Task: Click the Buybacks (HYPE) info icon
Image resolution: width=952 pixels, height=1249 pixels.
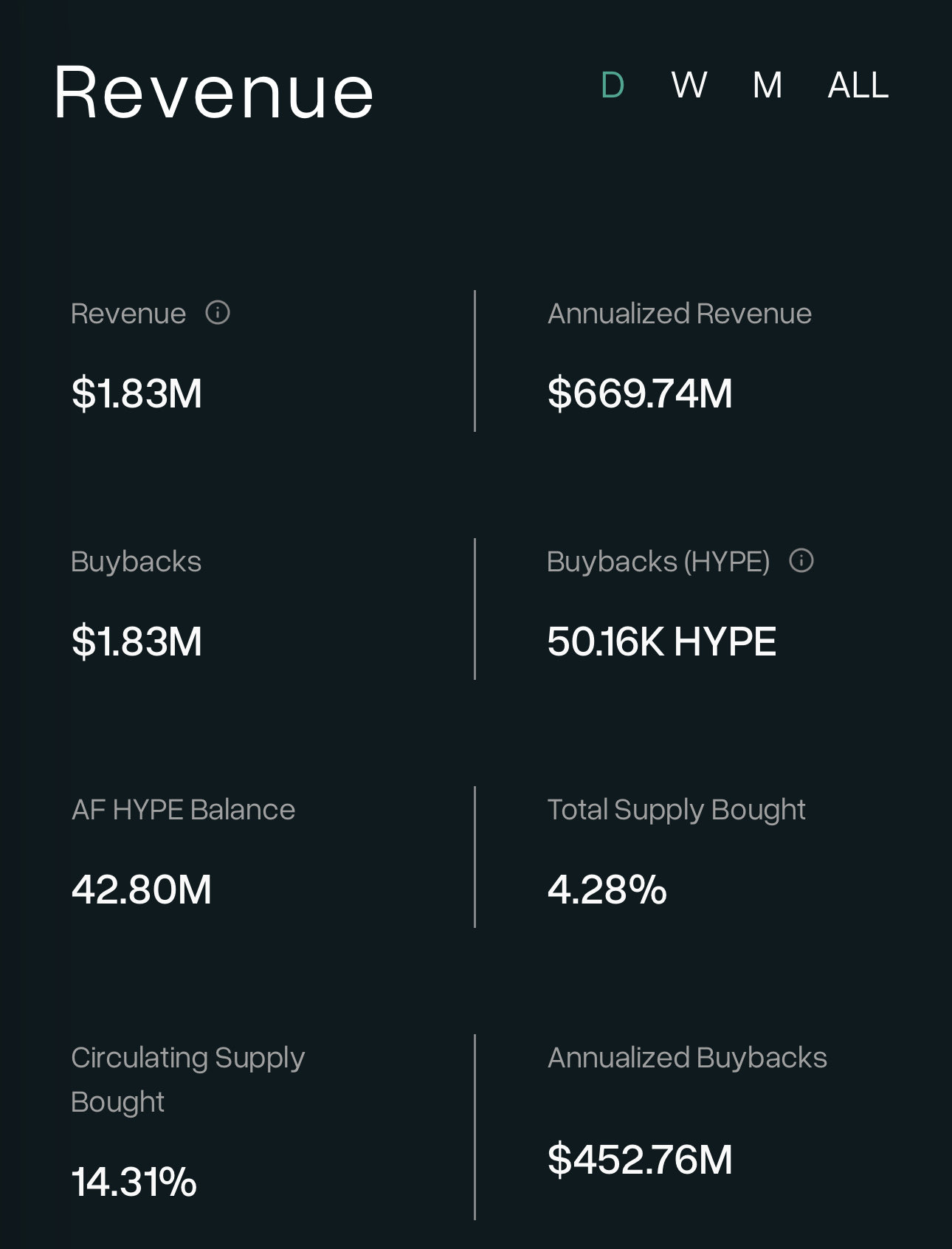Action: coord(801,561)
